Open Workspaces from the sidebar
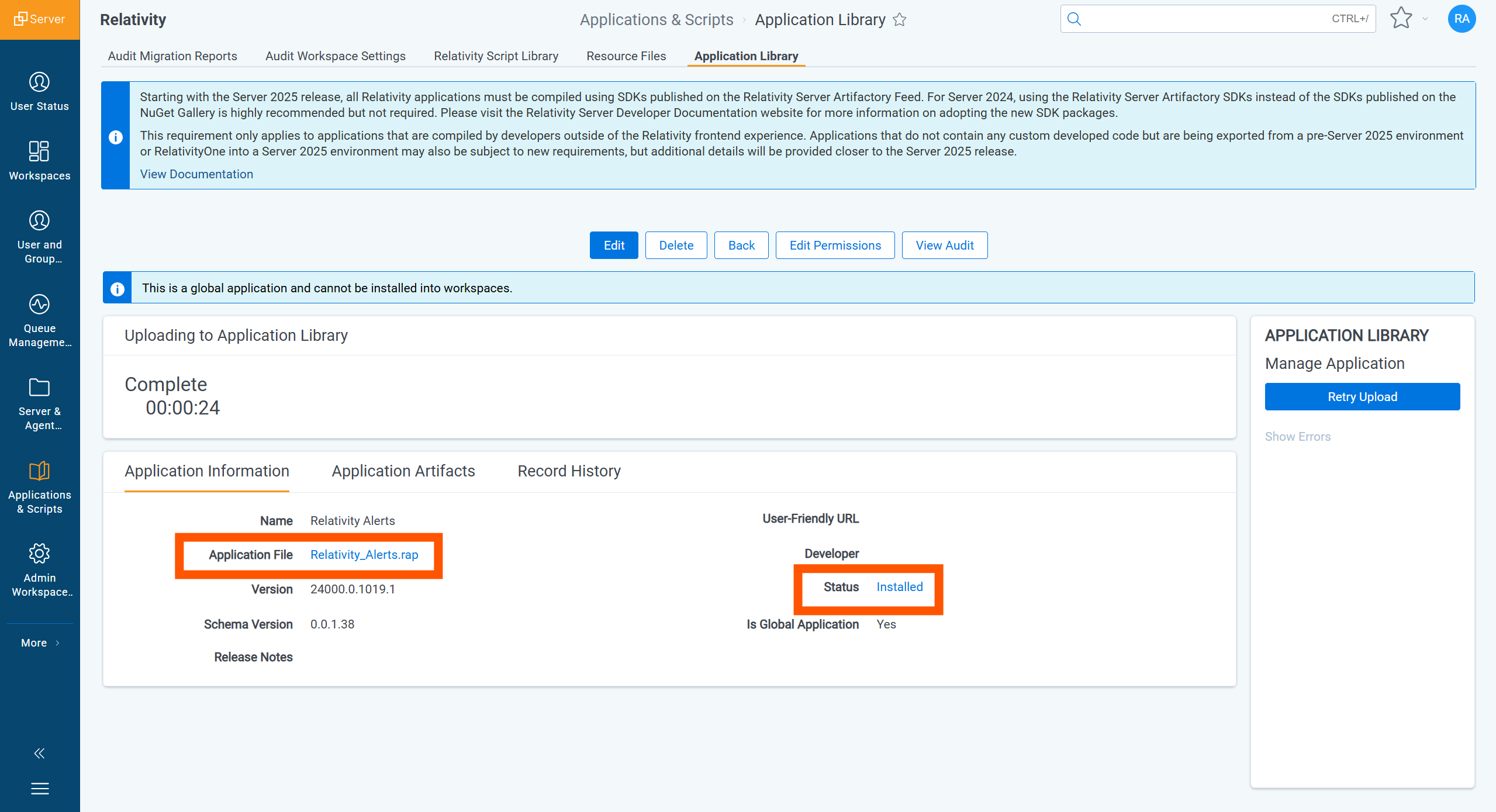Screen dimensions: 1496x812 pos(39,151)
